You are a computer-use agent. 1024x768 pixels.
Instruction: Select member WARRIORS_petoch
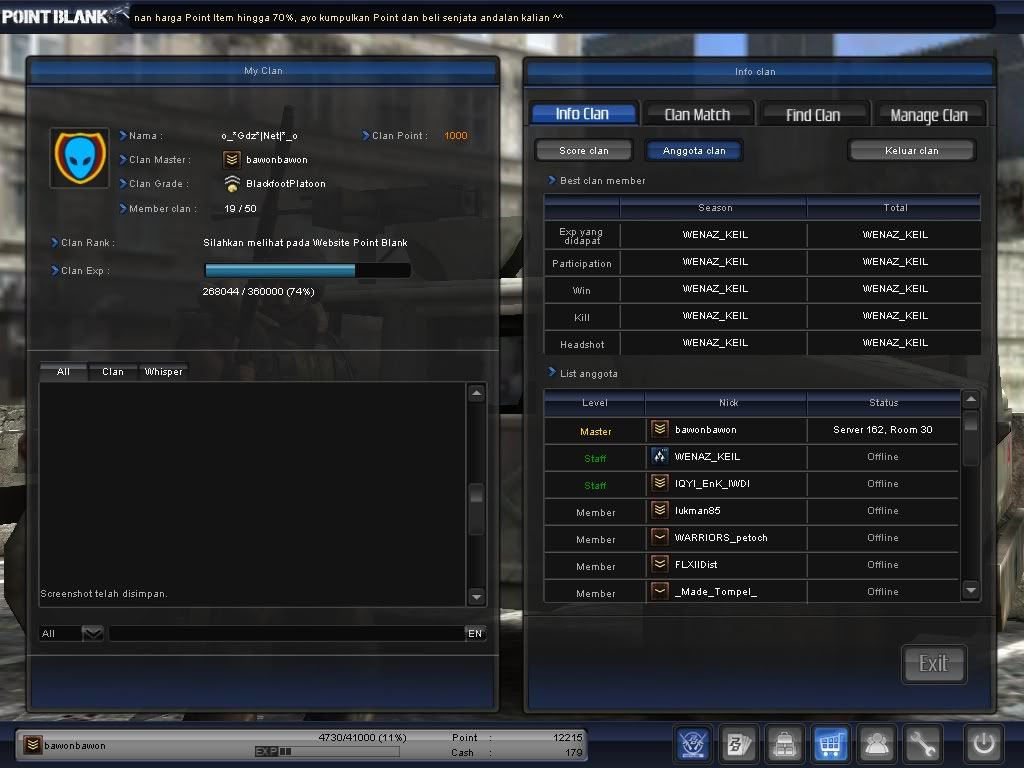(x=752, y=537)
